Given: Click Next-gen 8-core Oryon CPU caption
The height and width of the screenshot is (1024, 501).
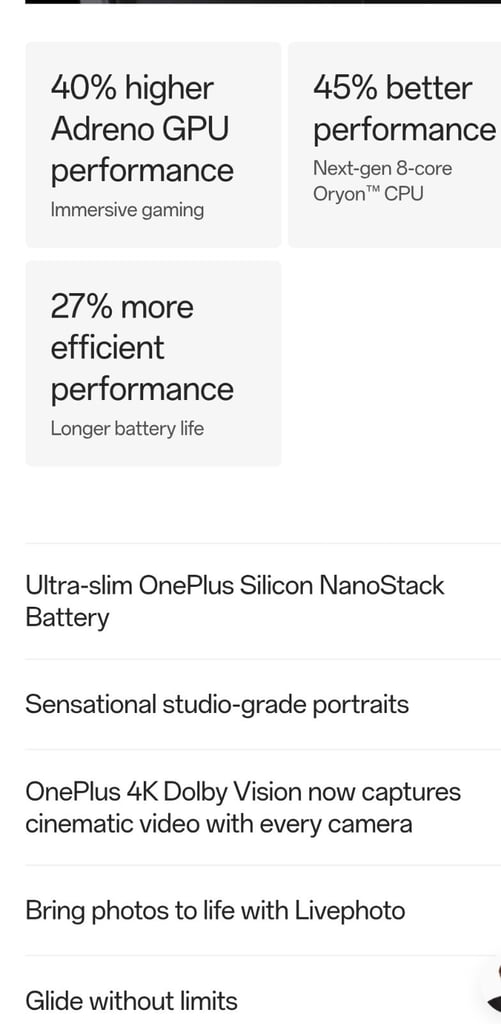Looking at the screenshot, I should (382, 181).
